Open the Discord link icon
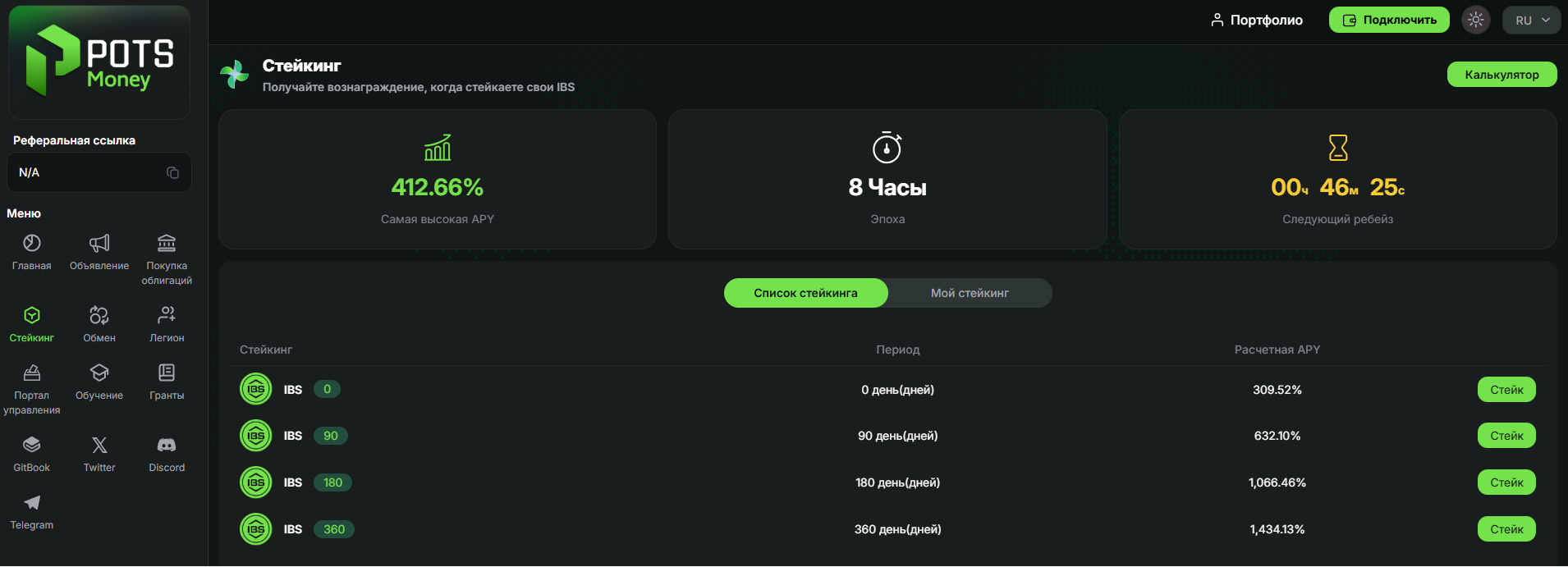1568x567 pixels. [x=167, y=445]
